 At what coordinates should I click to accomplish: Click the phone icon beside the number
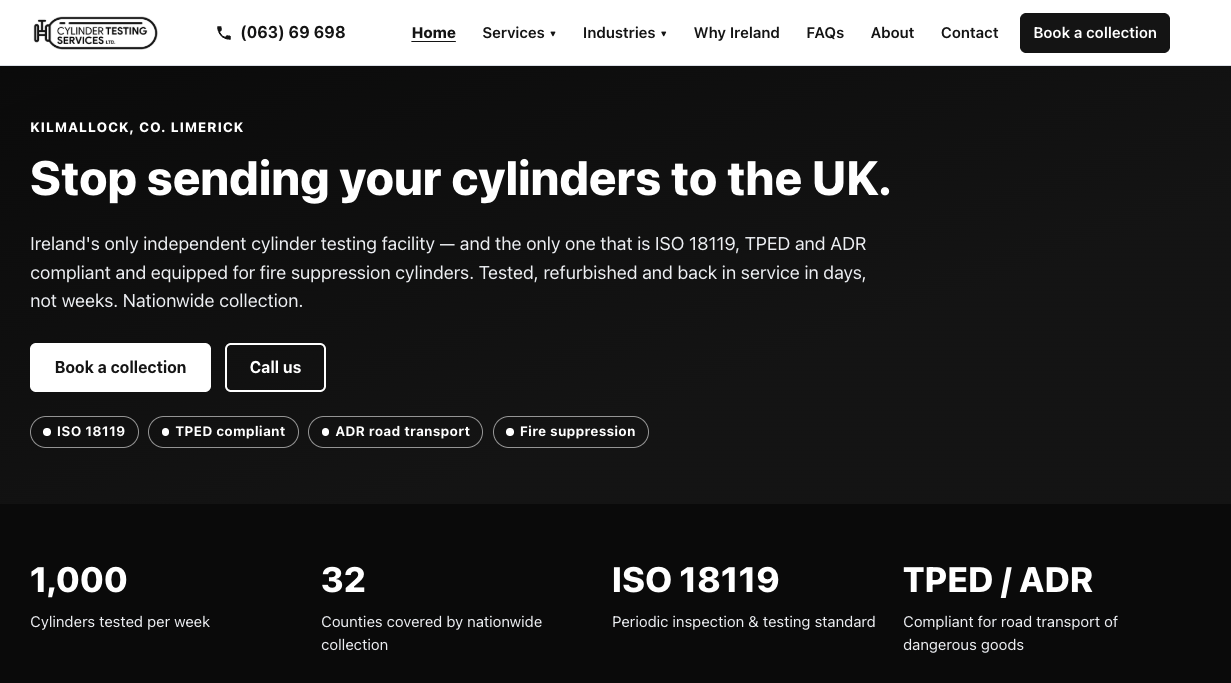pyautogui.click(x=224, y=33)
